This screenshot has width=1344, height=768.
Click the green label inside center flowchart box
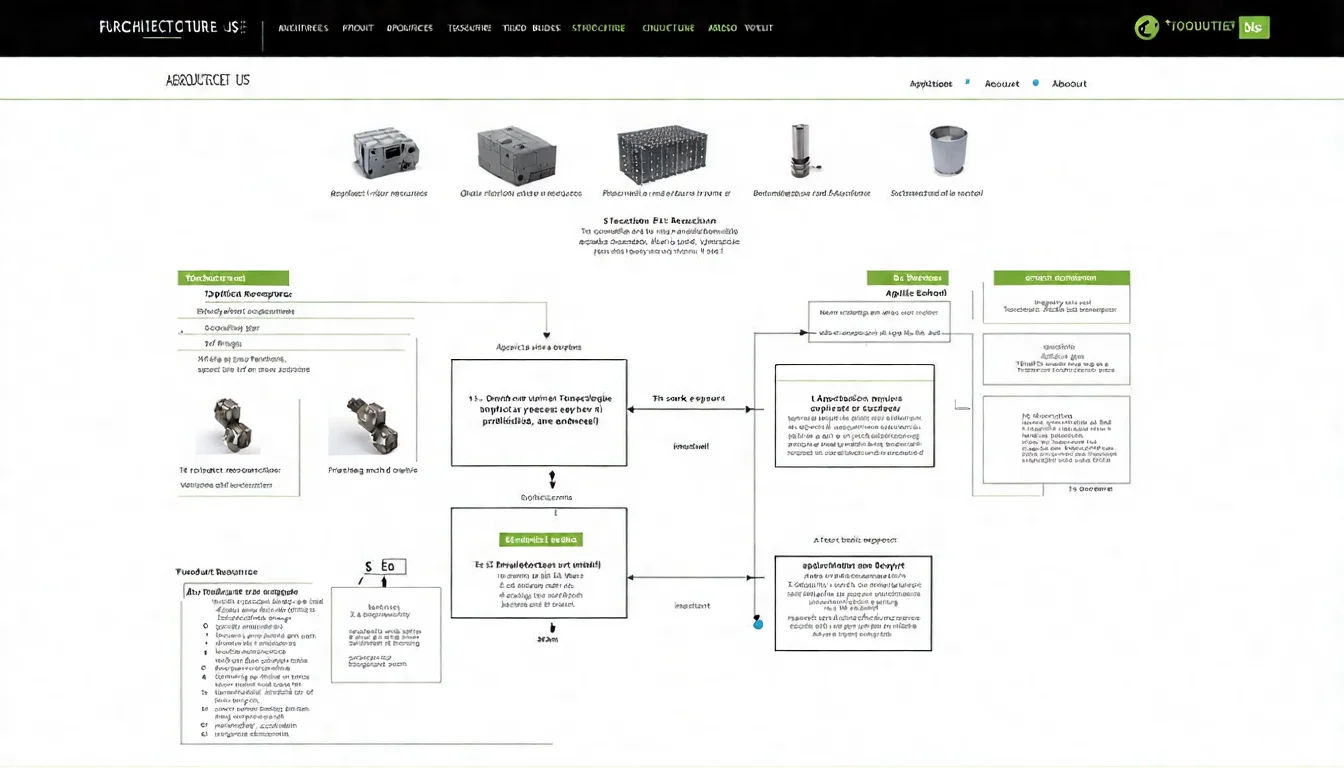[539, 539]
